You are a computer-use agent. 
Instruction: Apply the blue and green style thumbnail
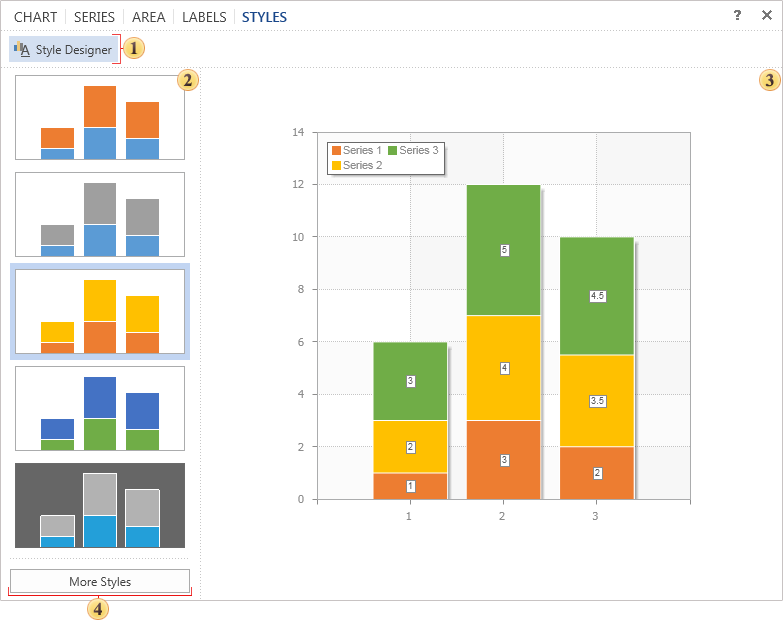click(100, 408)
